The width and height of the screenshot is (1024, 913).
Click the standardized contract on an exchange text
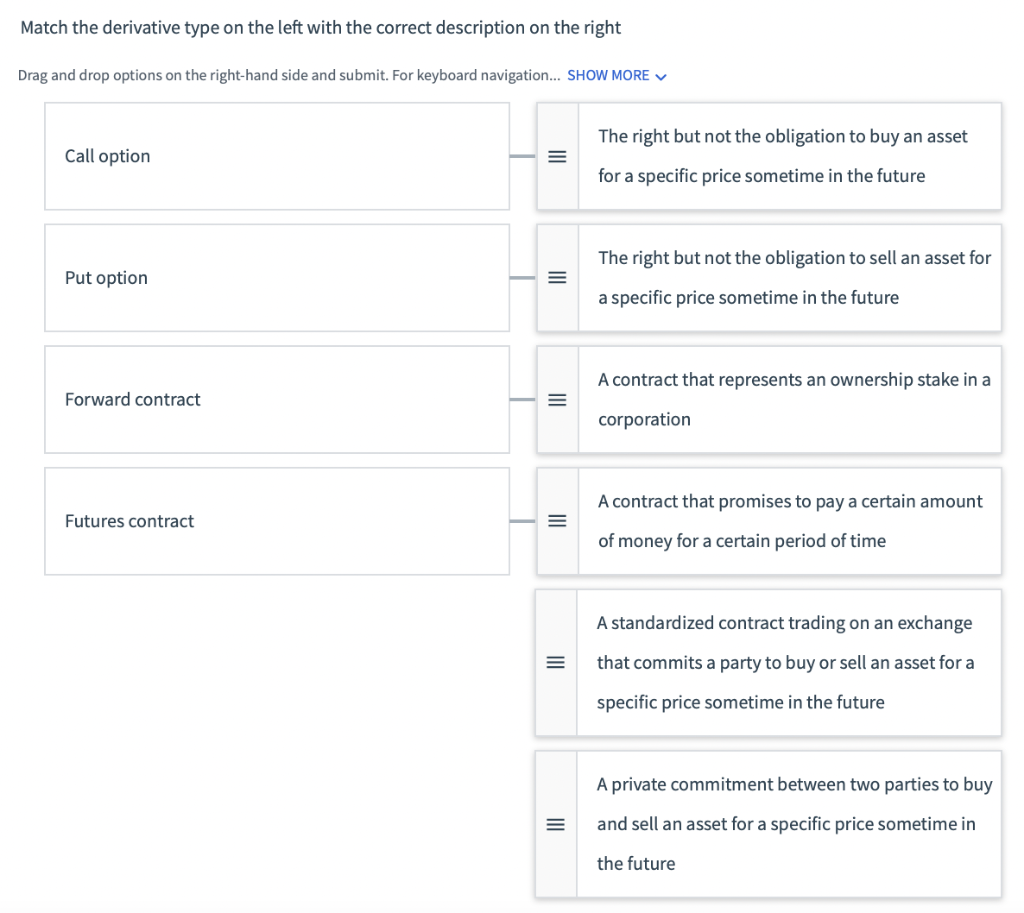tap(785, 663)
